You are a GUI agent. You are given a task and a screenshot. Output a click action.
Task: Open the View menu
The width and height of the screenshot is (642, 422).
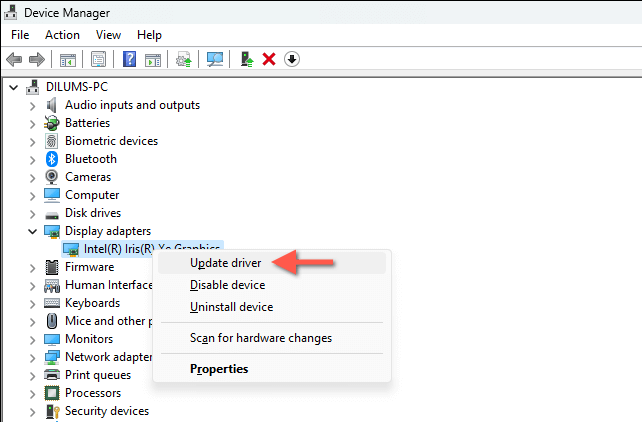108,35
